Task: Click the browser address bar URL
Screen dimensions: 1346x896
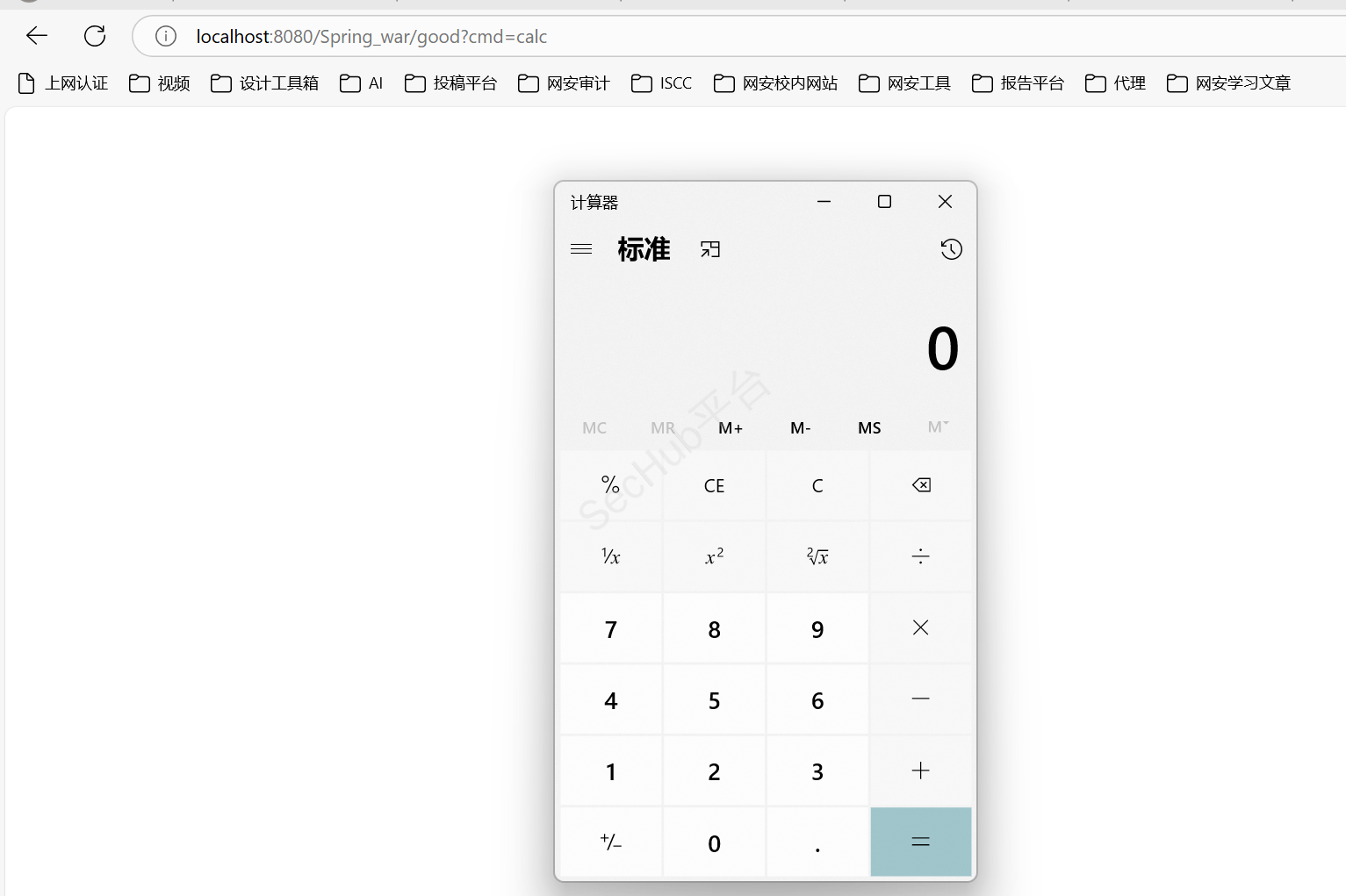Action: click(371, 37)
